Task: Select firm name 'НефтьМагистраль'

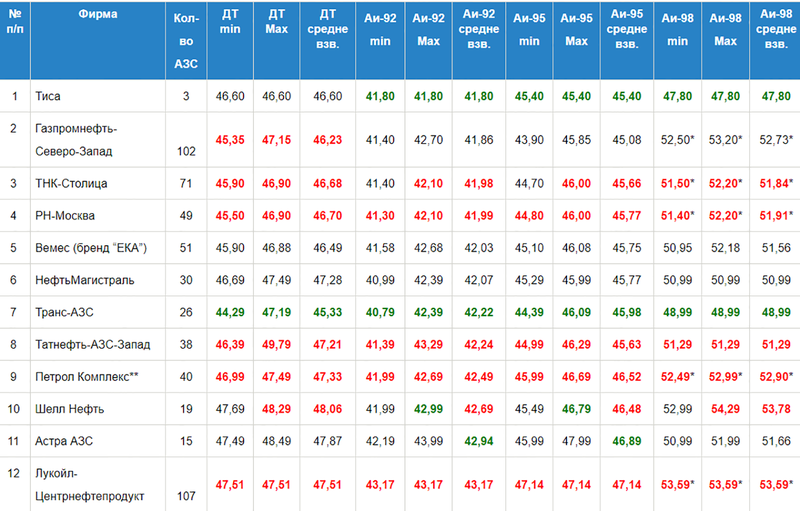Action: pos(85,280)
